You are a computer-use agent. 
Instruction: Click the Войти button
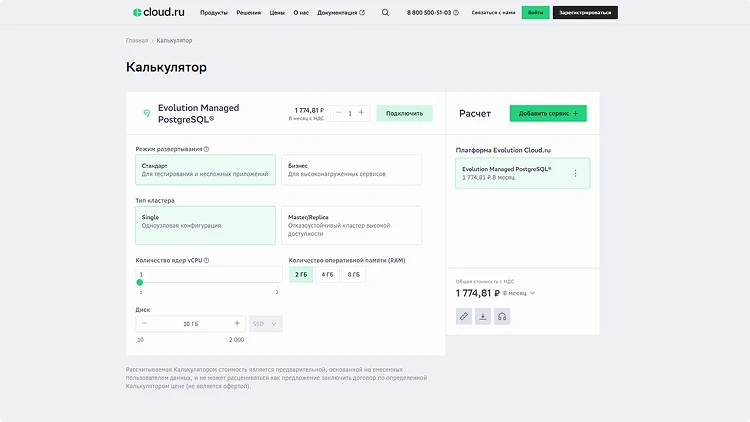click(535, 12)
